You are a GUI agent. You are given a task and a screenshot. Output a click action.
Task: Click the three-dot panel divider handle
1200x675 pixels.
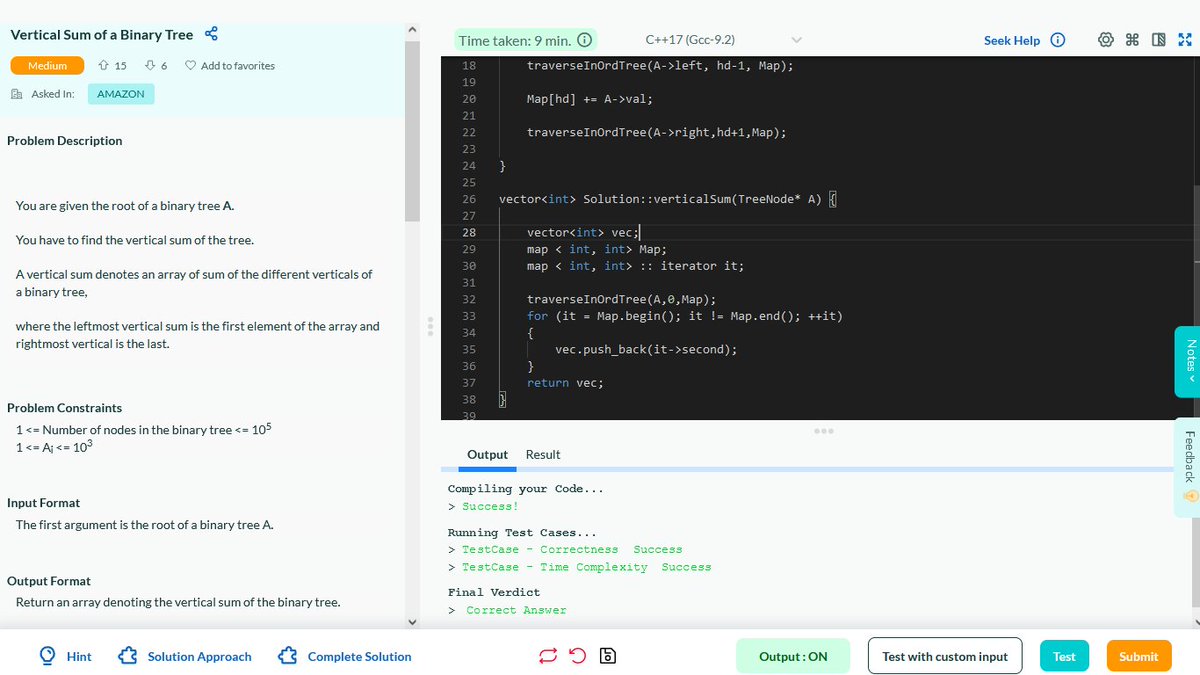(x=824, y=431)
